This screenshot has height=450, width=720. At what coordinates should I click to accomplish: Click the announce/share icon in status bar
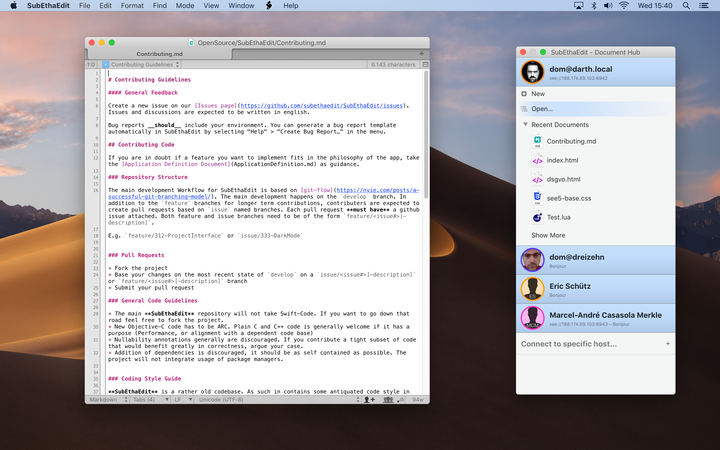click(x=401, y=399)
